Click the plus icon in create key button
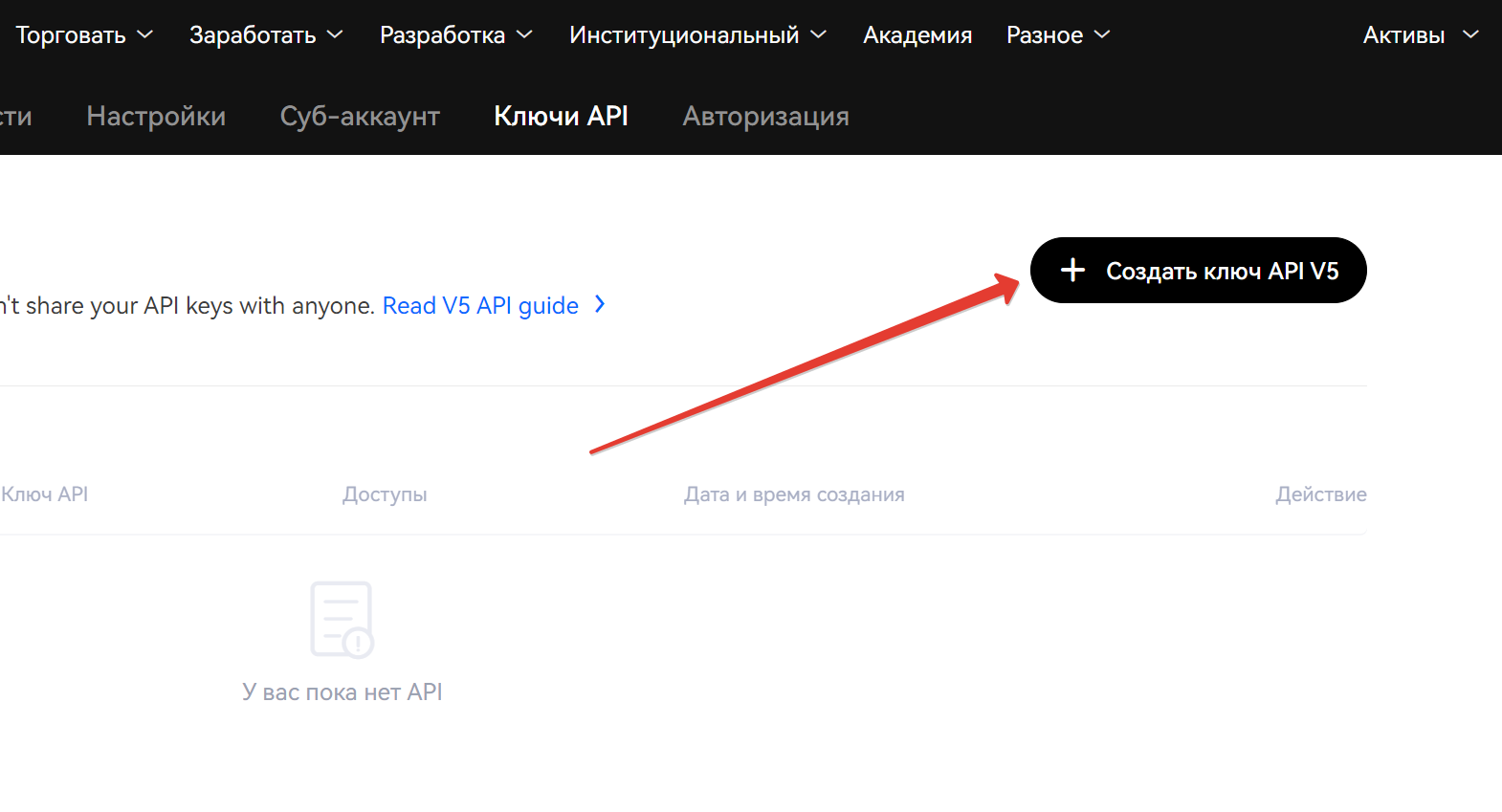The height and width of the screenshot is (812, 1502). click(x=1072, y=271)
